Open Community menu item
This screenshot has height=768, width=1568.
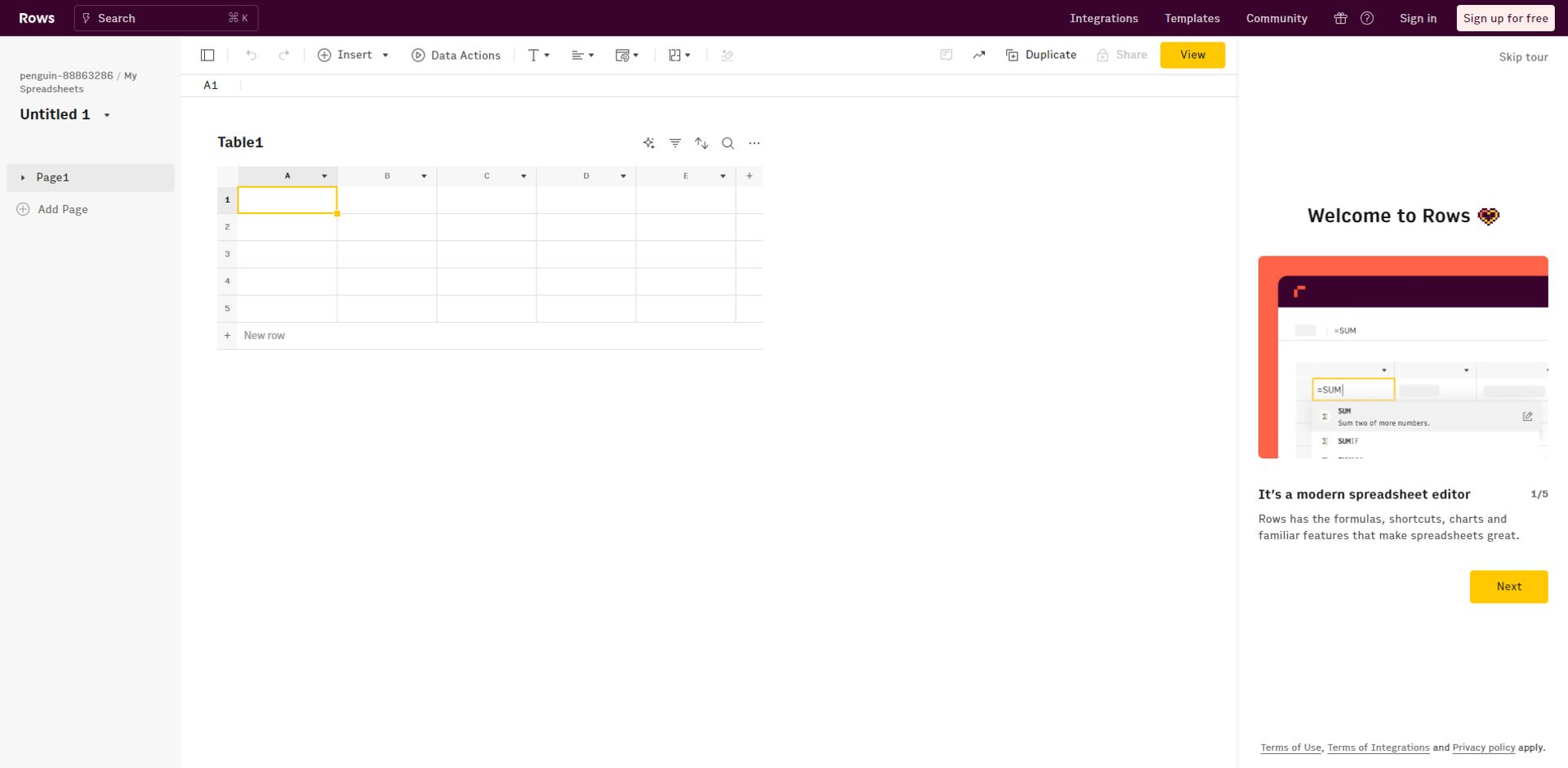[1276, 18]
